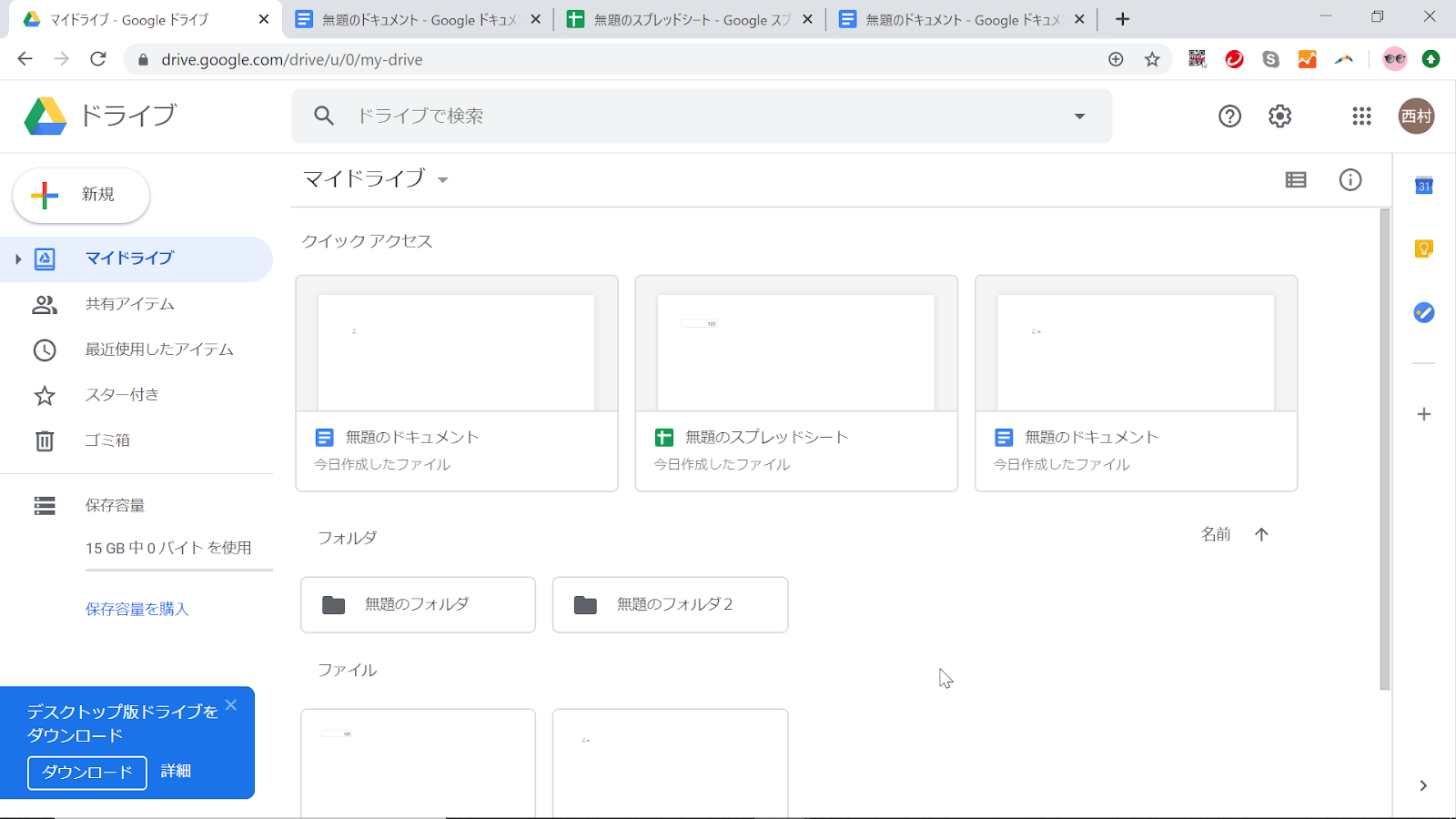Open Google Tasks side panel

coord(1424,312)
